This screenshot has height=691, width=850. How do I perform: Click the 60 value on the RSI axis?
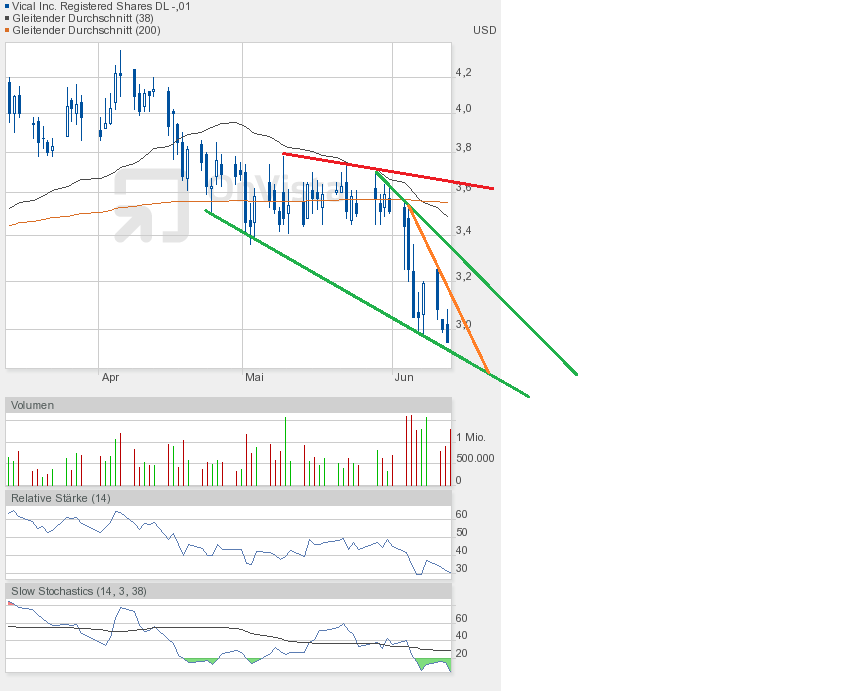(x=461, y=514)
